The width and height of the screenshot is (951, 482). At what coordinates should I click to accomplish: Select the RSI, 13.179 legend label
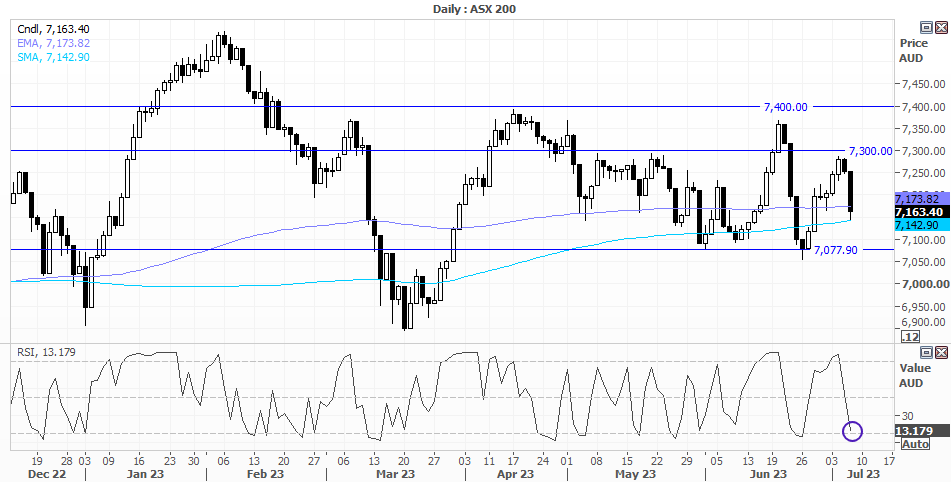tap(45, 352)
